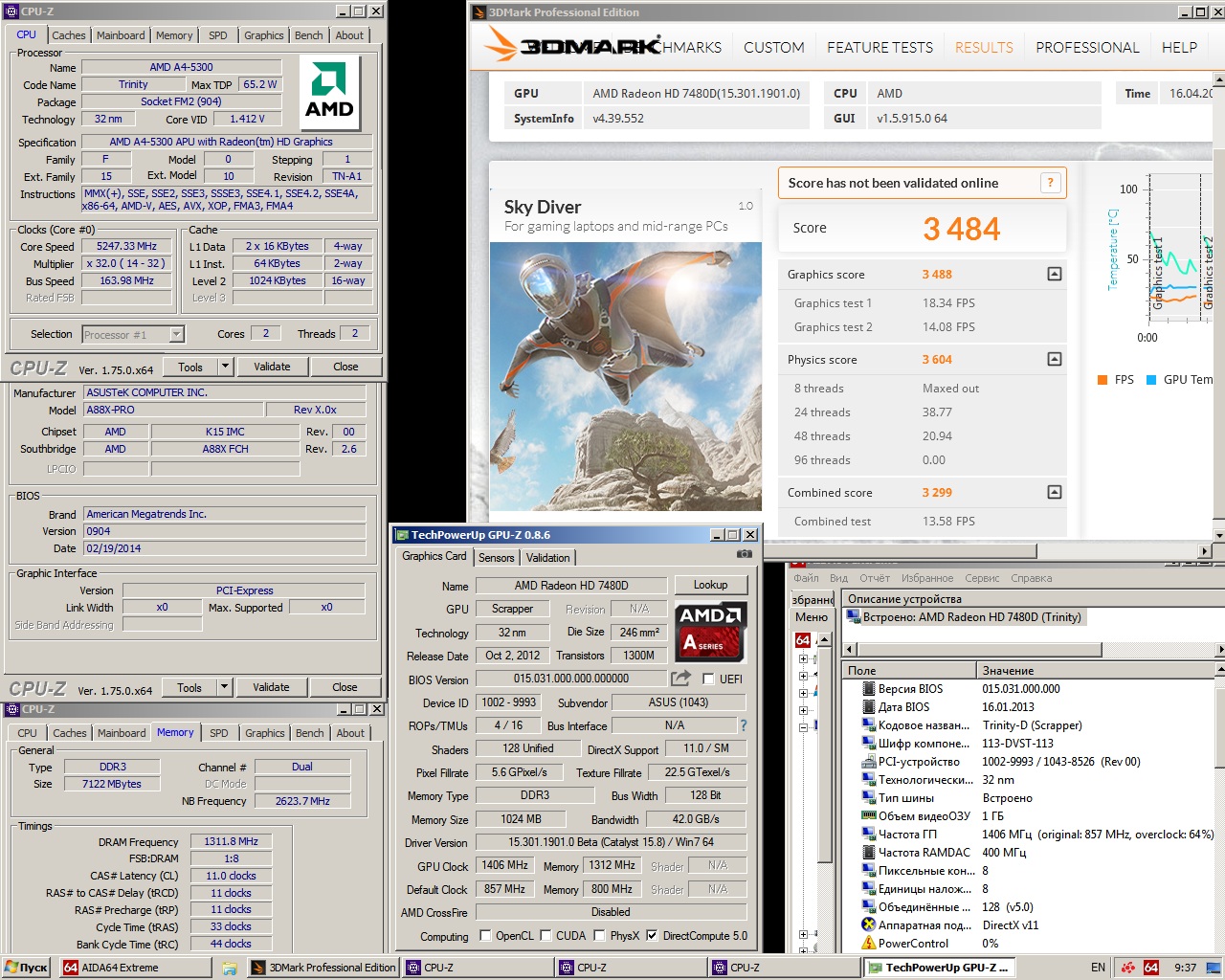Click the Tools button in the CPU tab window
This screenshot has width=1225, height=980.
click(x=190, y=367)
